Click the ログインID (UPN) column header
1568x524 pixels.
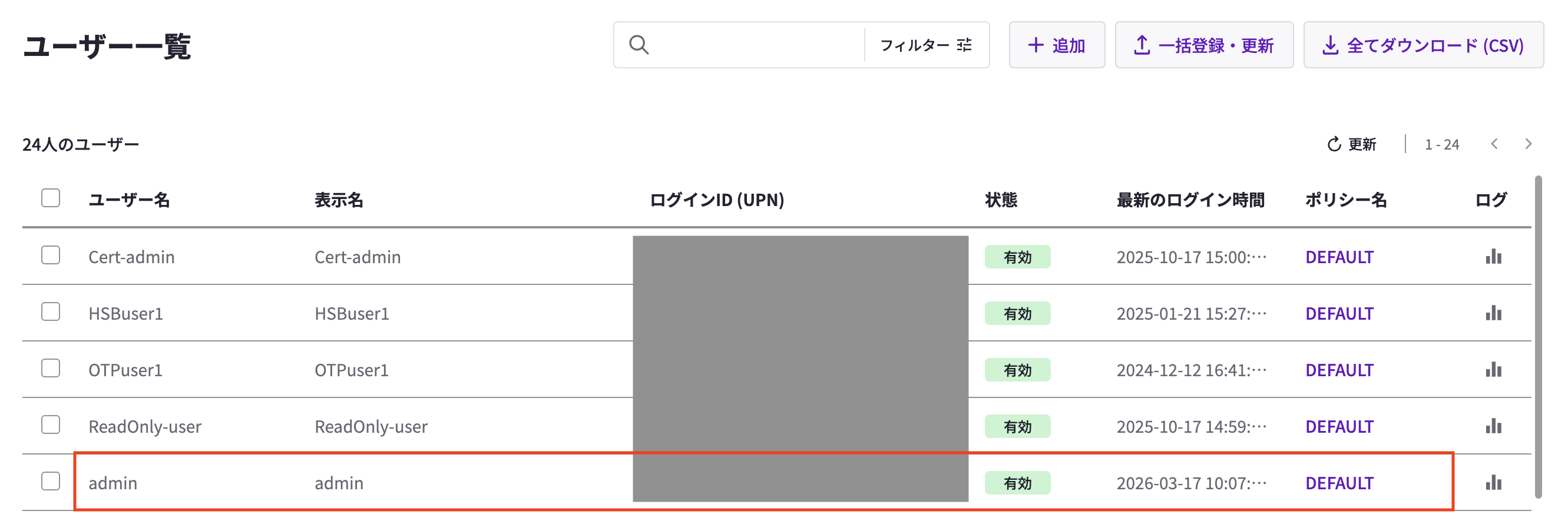click(x=717, y=200)
